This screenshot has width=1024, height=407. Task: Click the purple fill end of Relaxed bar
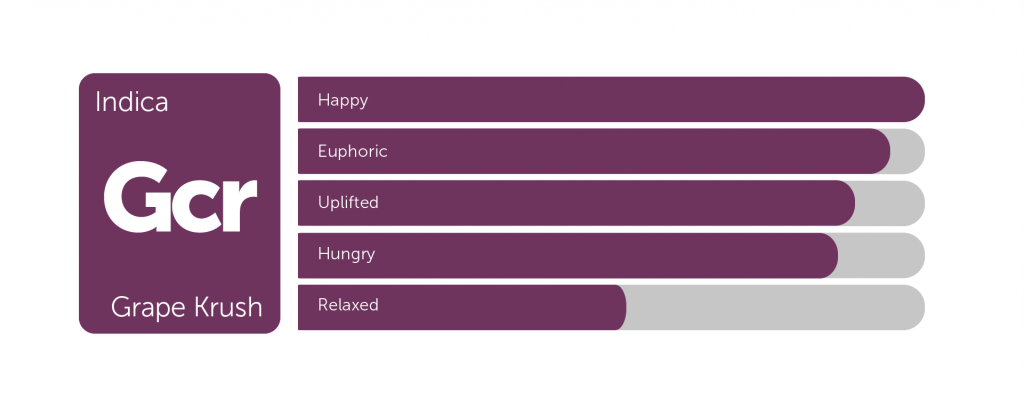click(615, 307)
